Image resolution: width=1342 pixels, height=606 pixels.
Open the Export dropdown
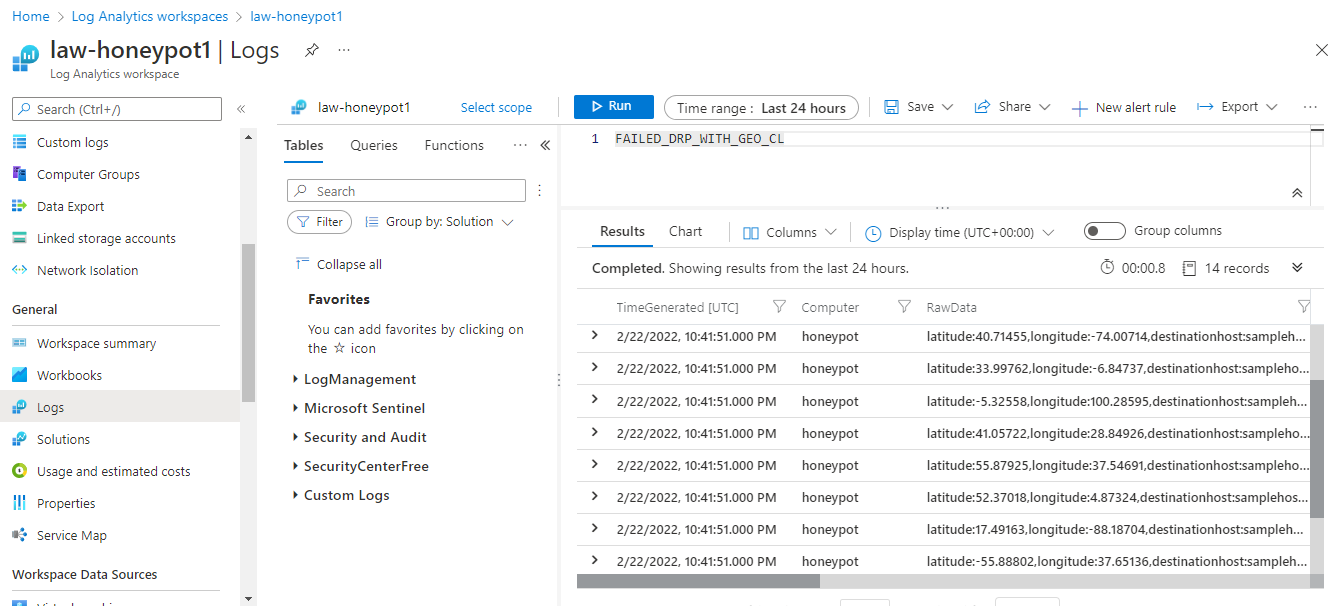pyautogui.click(x=1238, y=107)
